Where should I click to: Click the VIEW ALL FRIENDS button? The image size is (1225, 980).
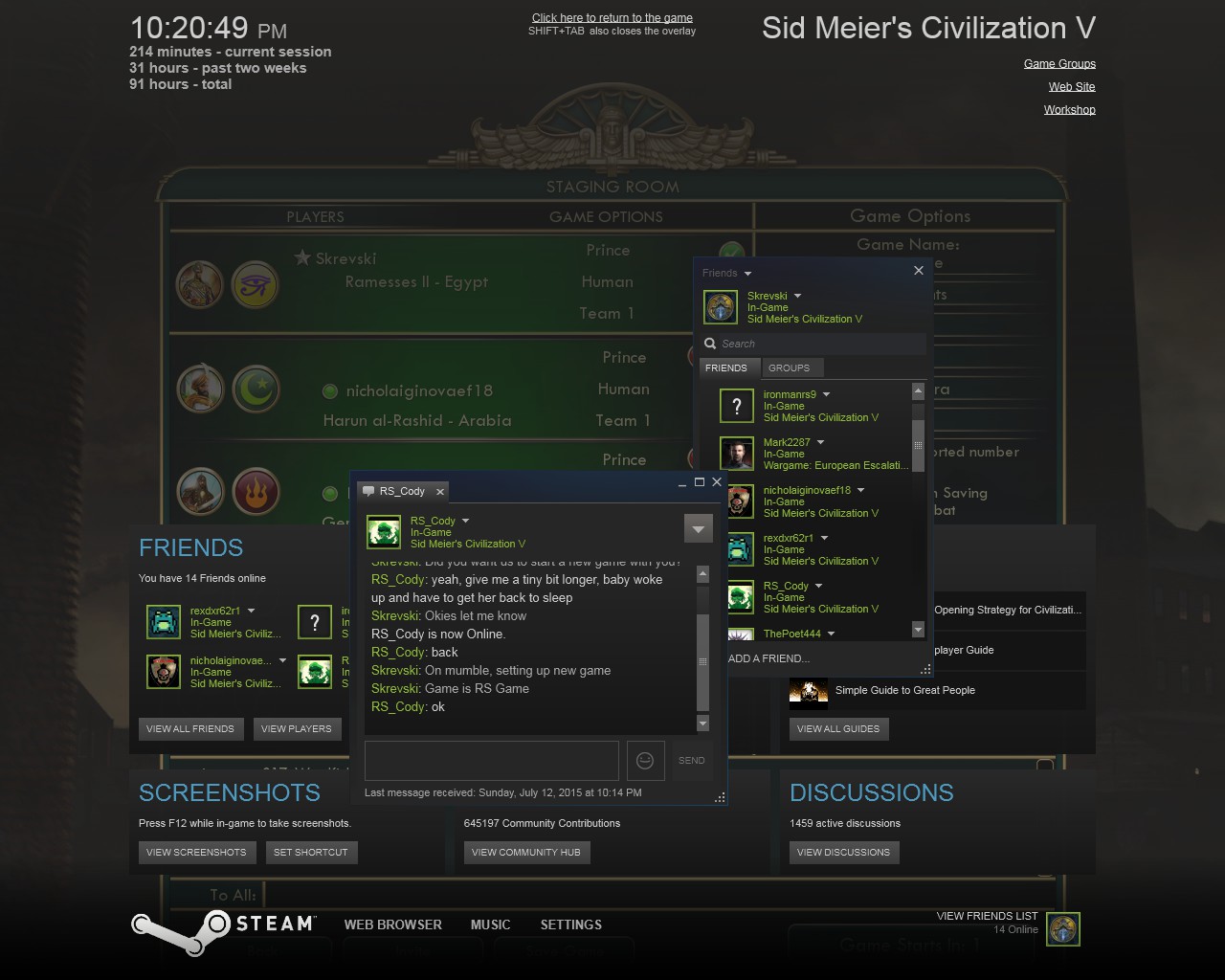point(189,729)
